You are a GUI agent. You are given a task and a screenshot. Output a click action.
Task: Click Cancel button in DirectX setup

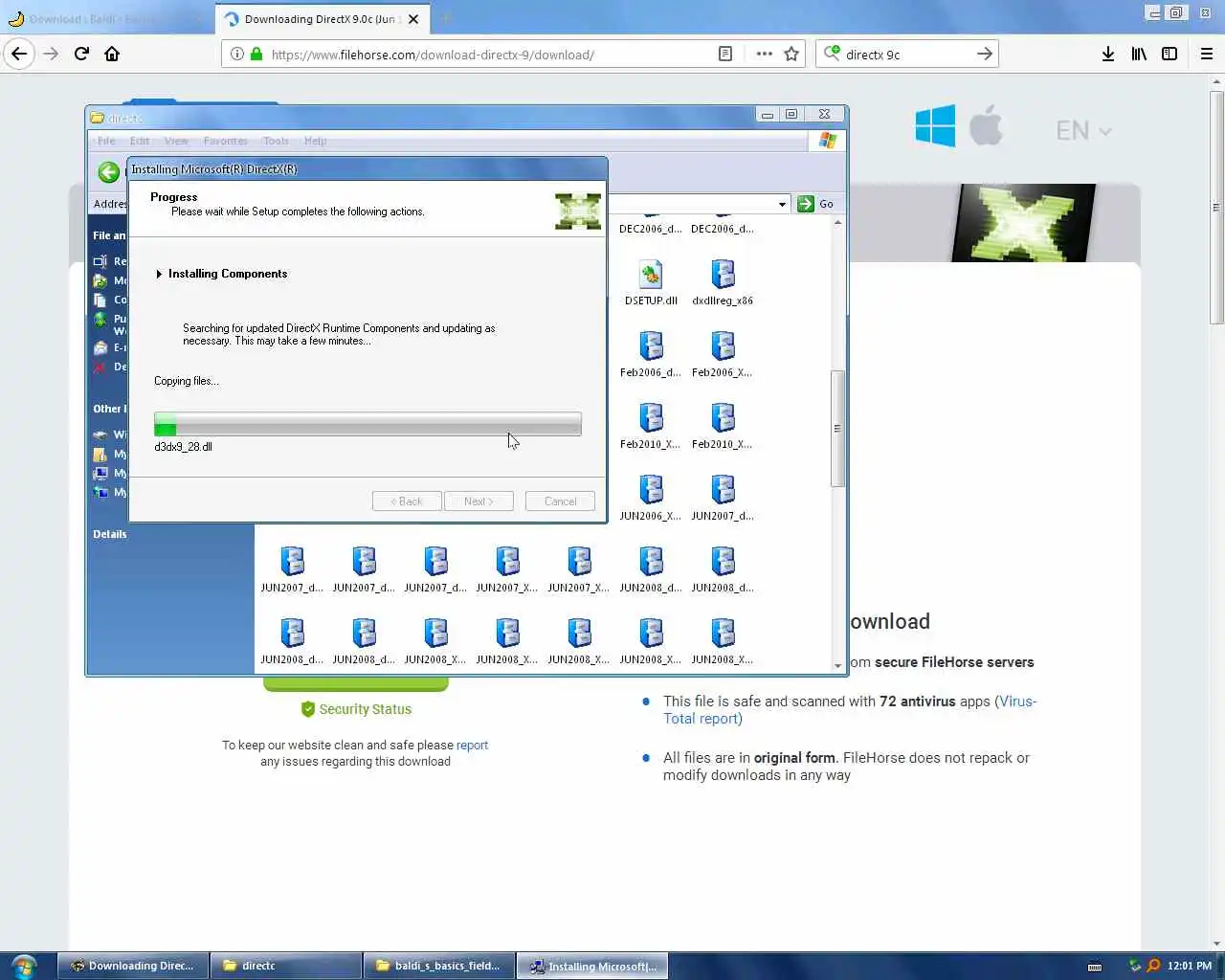pos(560,501)
